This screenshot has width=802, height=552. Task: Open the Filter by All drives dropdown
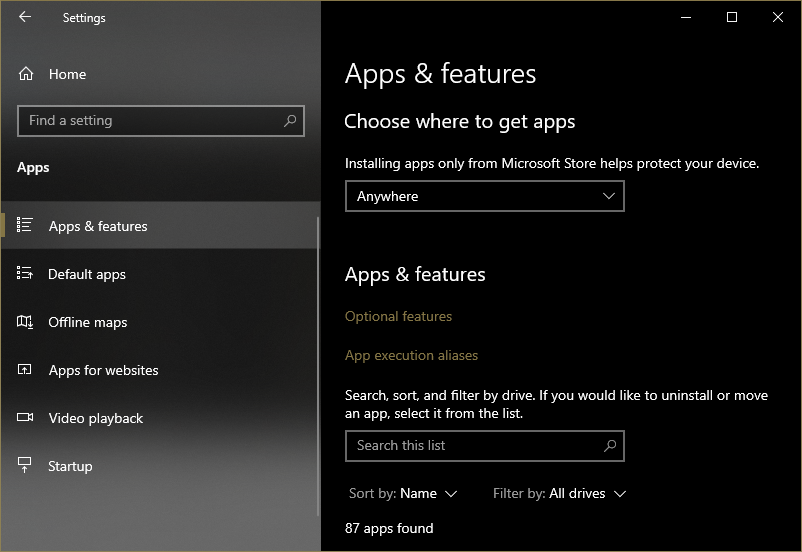tap(559, 493)
